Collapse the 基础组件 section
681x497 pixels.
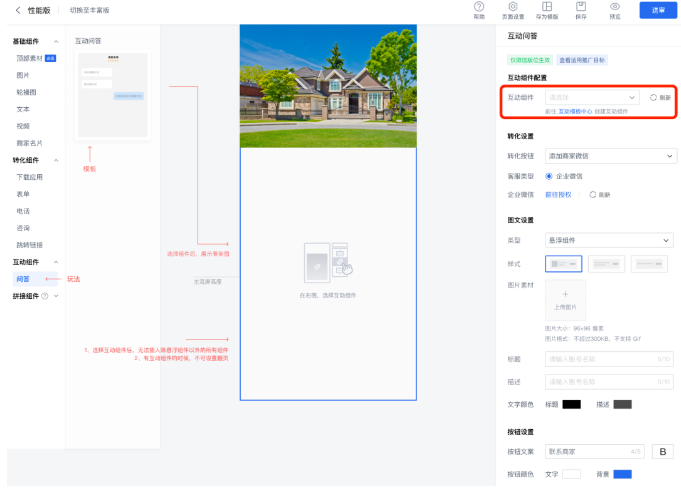pos(56,42)
